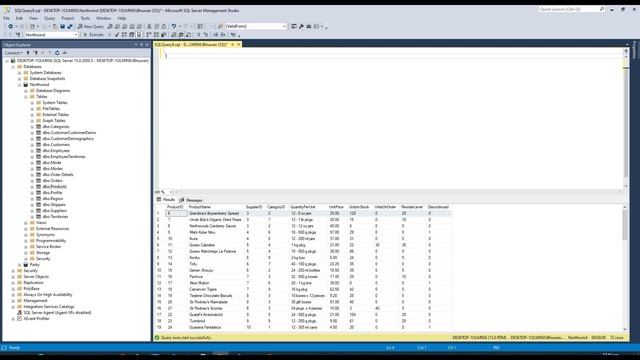
Task: Open the Help menu
Action: 122,18
